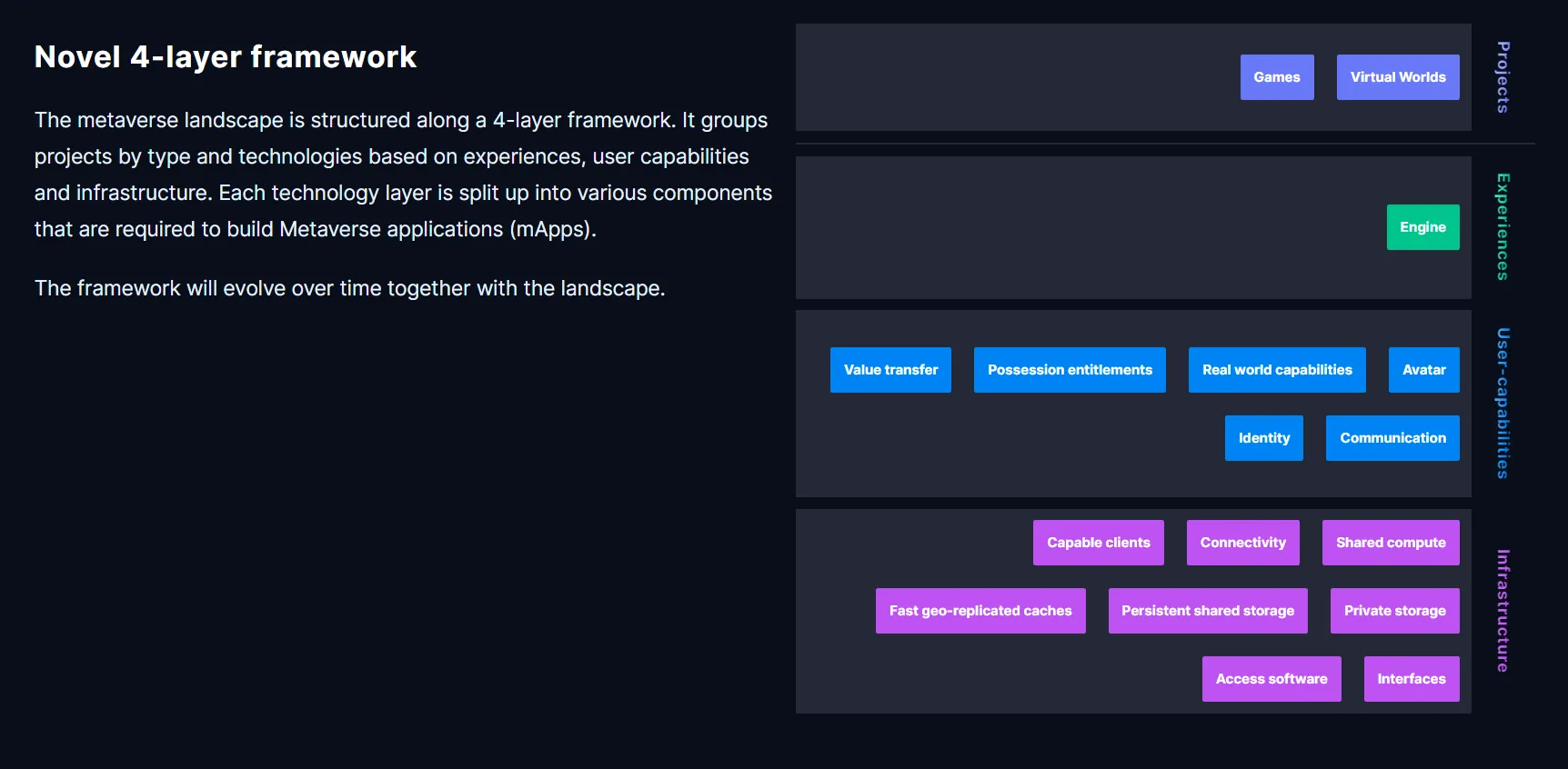
Task: Select Persistent shared storage tag
Action: click(x=1207, y=611)
